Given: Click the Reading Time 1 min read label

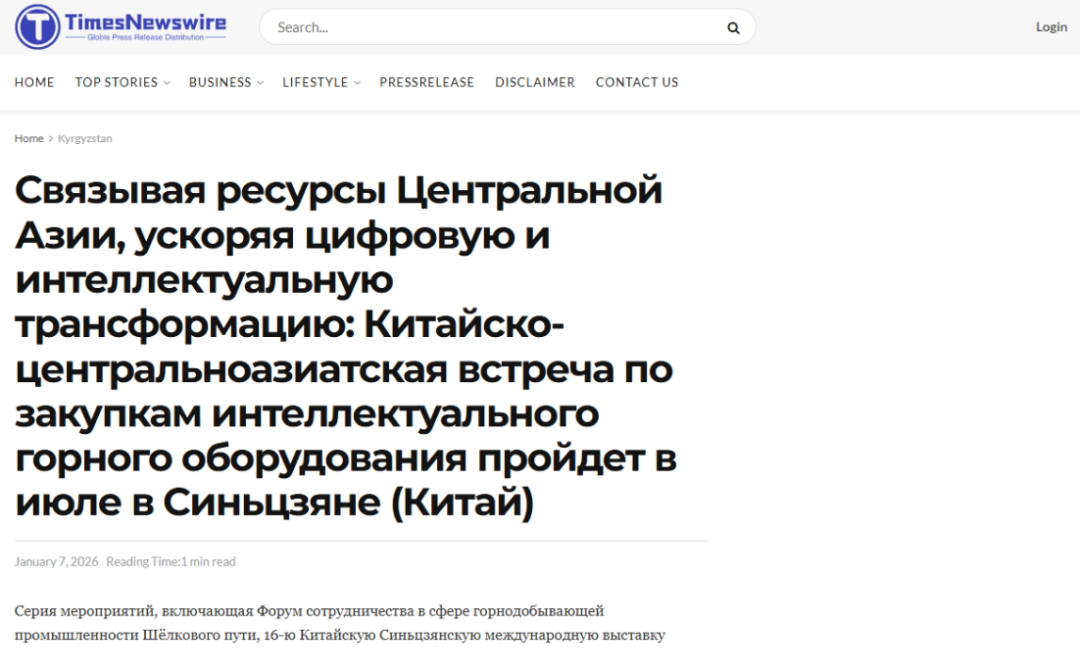Looking at the screenshot, I should click(171, 562).
